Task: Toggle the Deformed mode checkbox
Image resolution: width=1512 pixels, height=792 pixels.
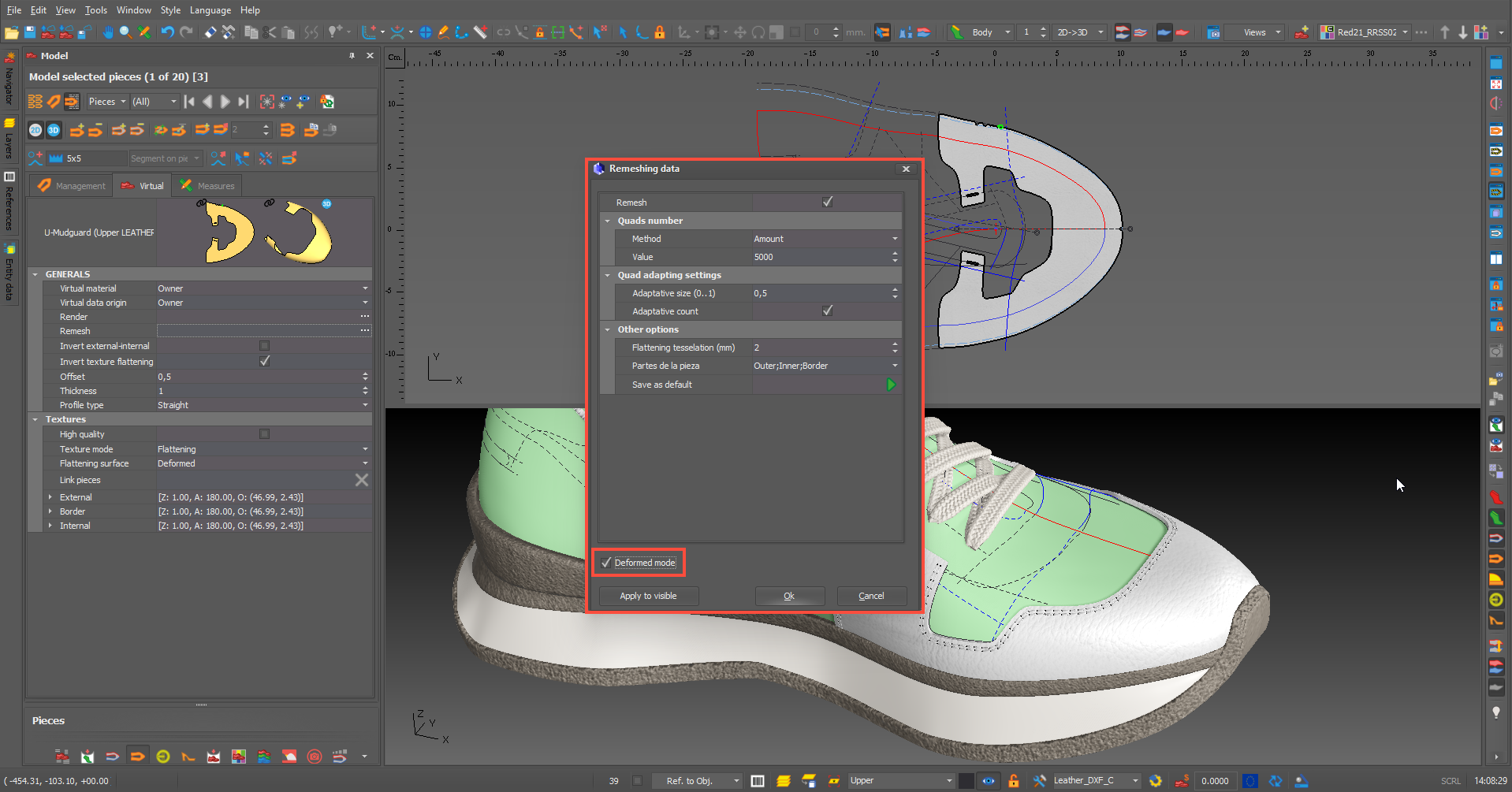Action: 606,563
